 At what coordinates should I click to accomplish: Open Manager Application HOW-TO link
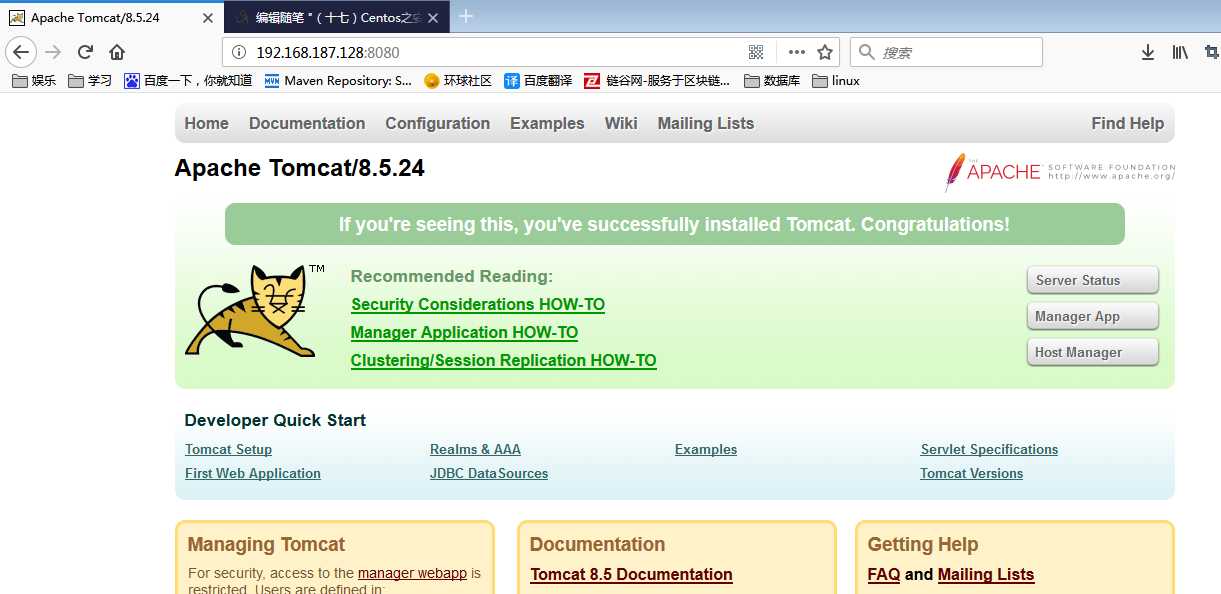coord(464,332)
